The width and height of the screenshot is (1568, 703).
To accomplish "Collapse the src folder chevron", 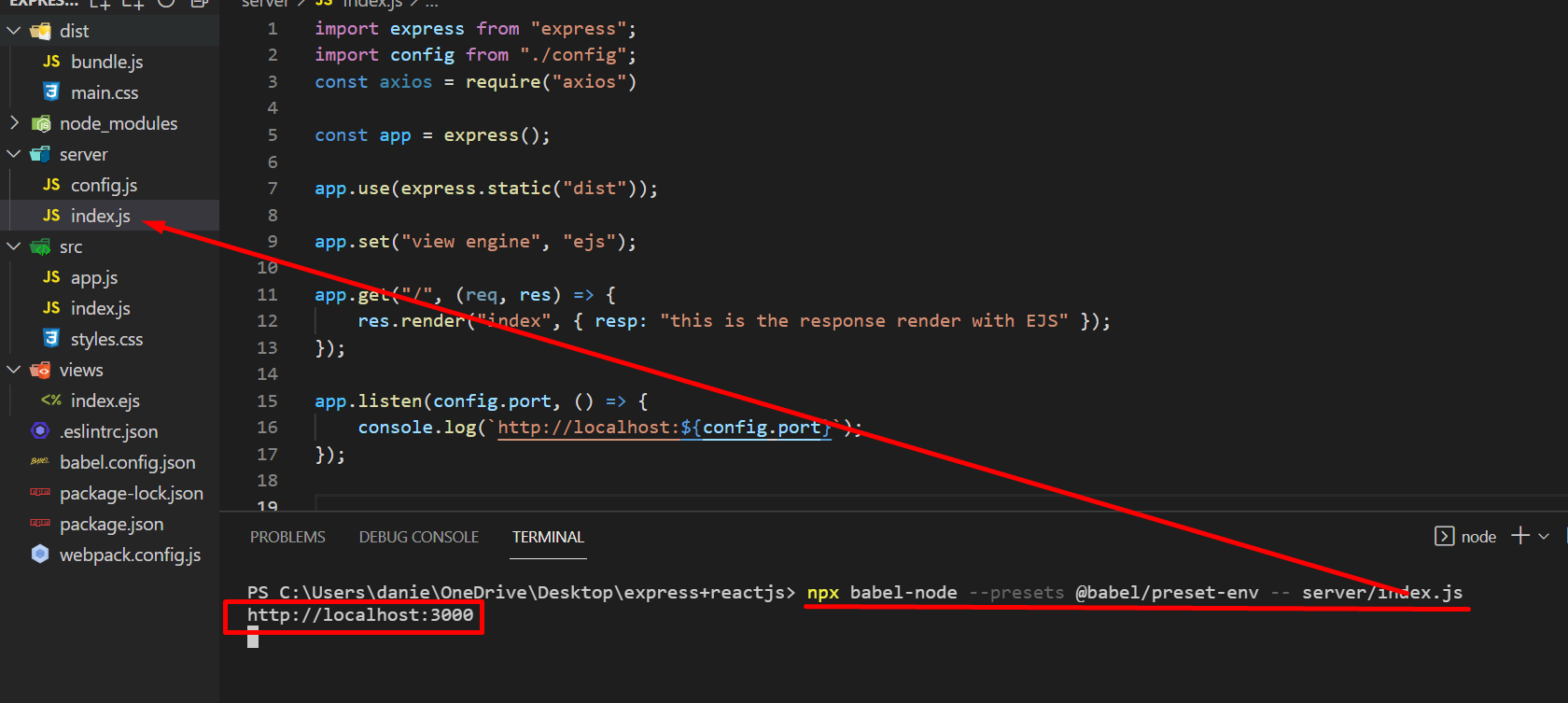I will [x=14, y=246].
